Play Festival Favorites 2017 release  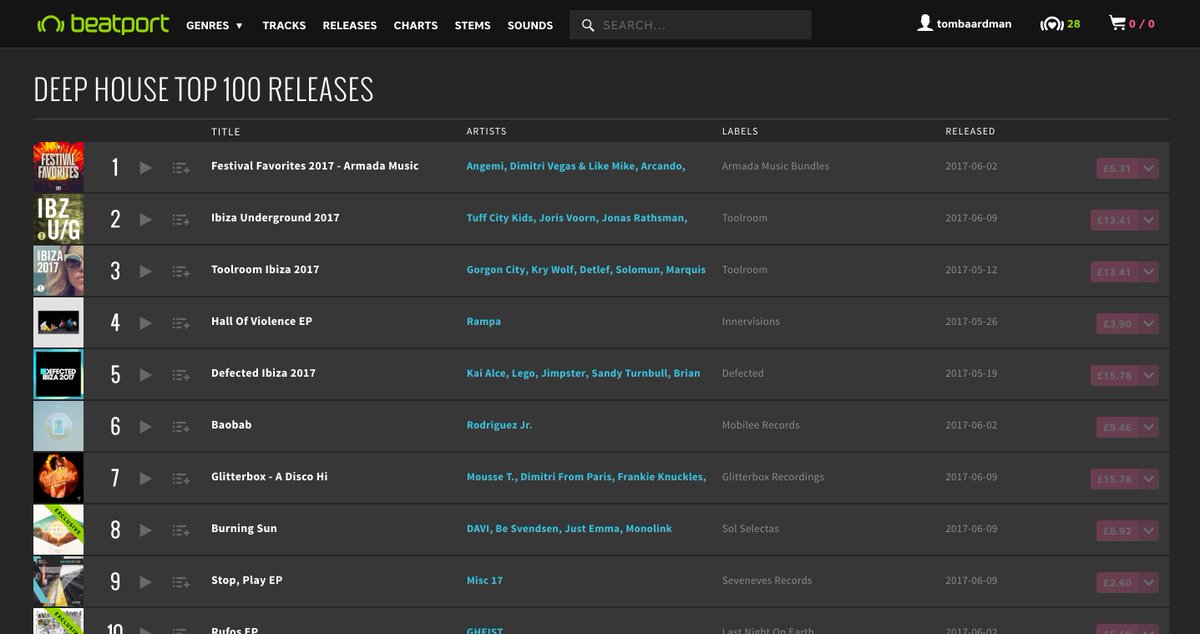pos(146,168)
